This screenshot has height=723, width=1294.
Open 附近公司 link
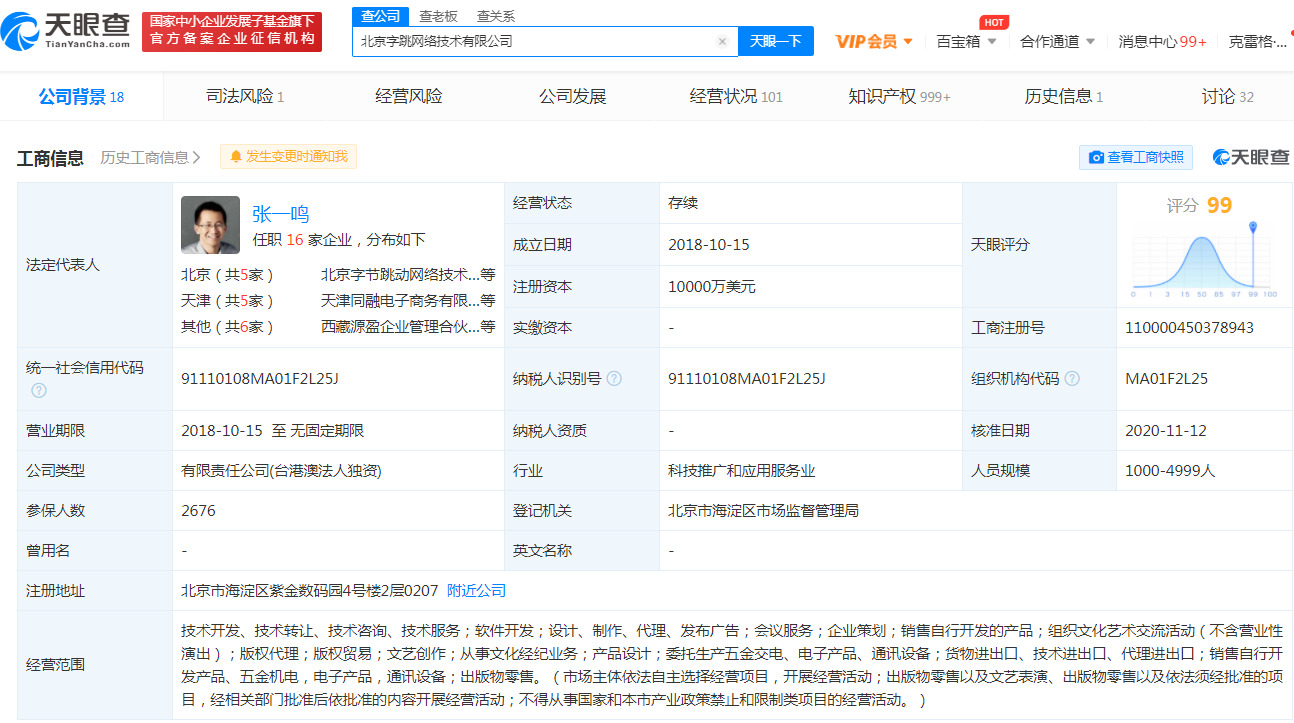[476, 591]
